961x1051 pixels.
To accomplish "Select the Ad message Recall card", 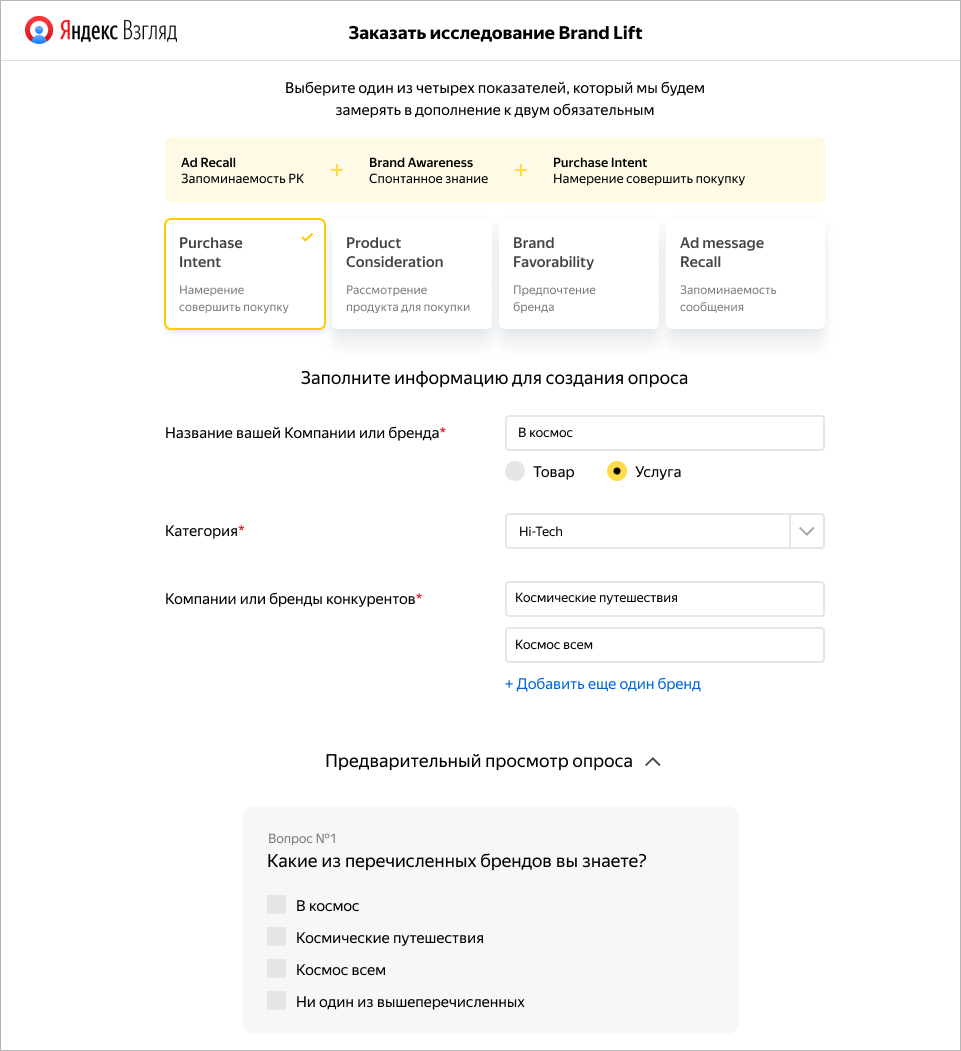I will coord(745,273).
